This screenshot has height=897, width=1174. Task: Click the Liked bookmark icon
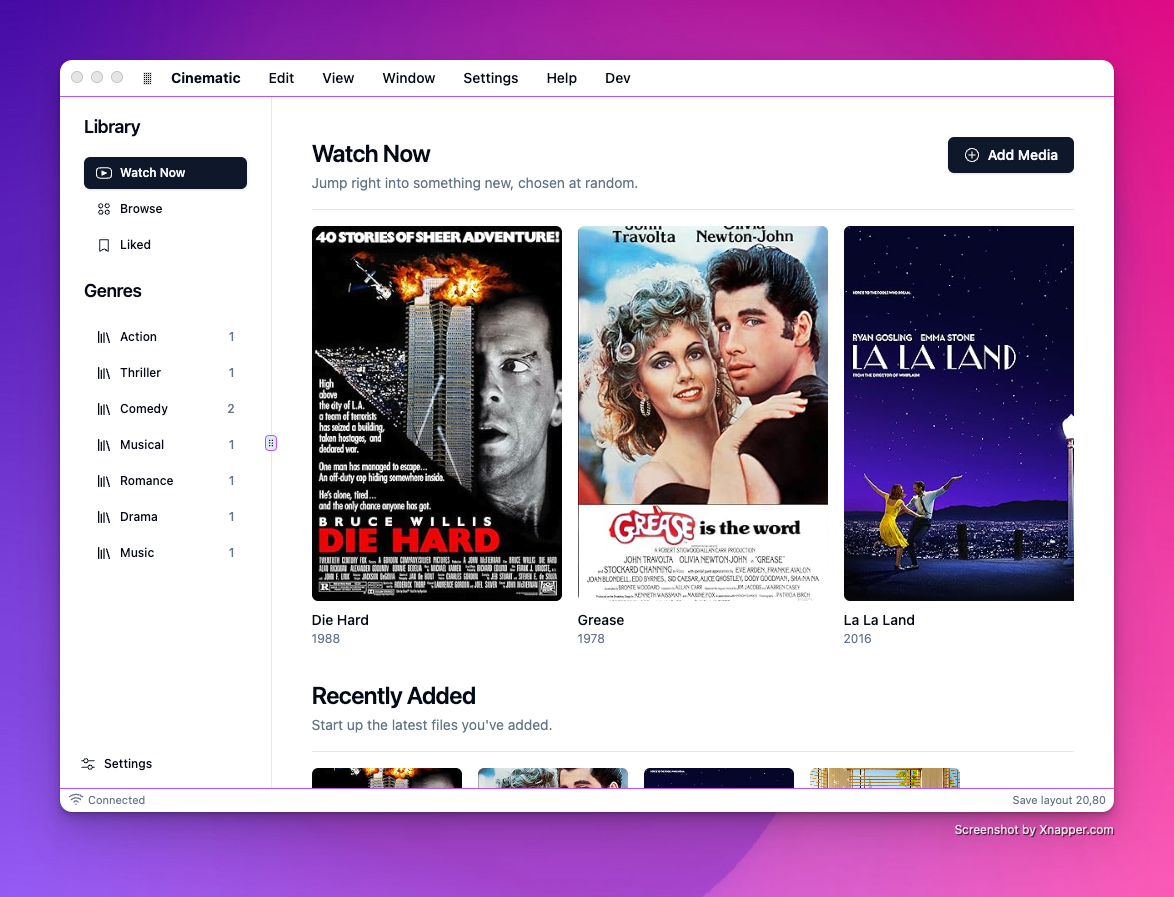104,245
